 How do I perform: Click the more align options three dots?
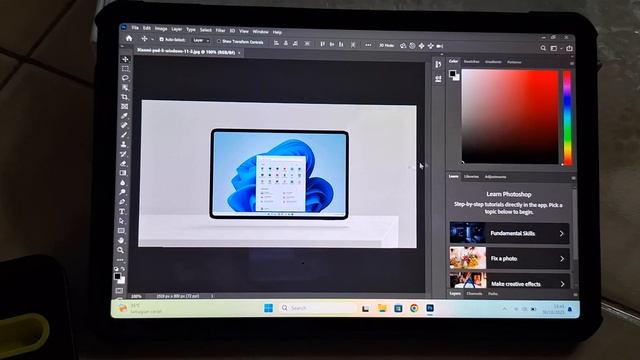(x=368, y=45)
